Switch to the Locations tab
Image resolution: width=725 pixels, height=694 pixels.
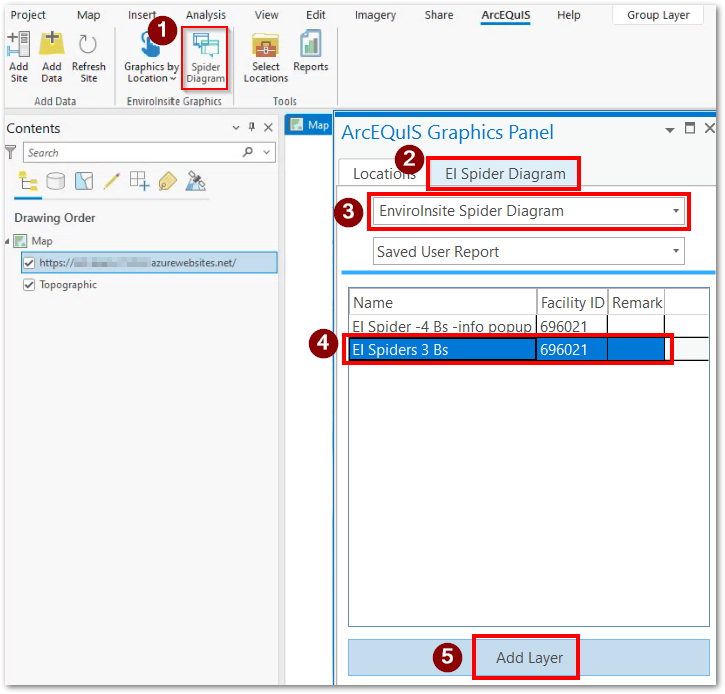[x=384, y=174]
